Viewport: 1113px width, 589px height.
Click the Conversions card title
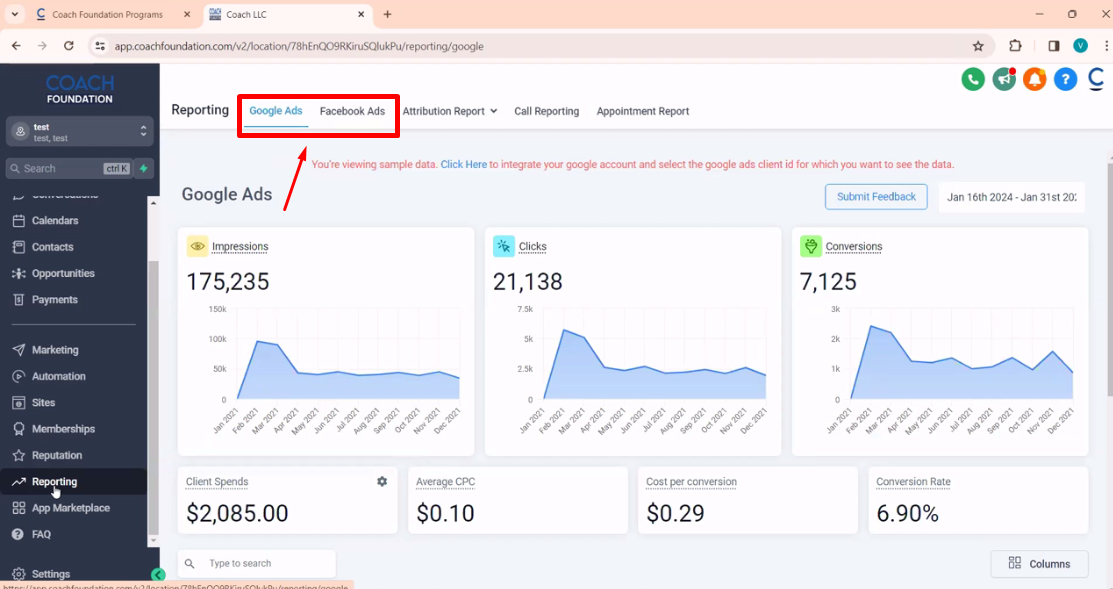(x=854, y=247)
